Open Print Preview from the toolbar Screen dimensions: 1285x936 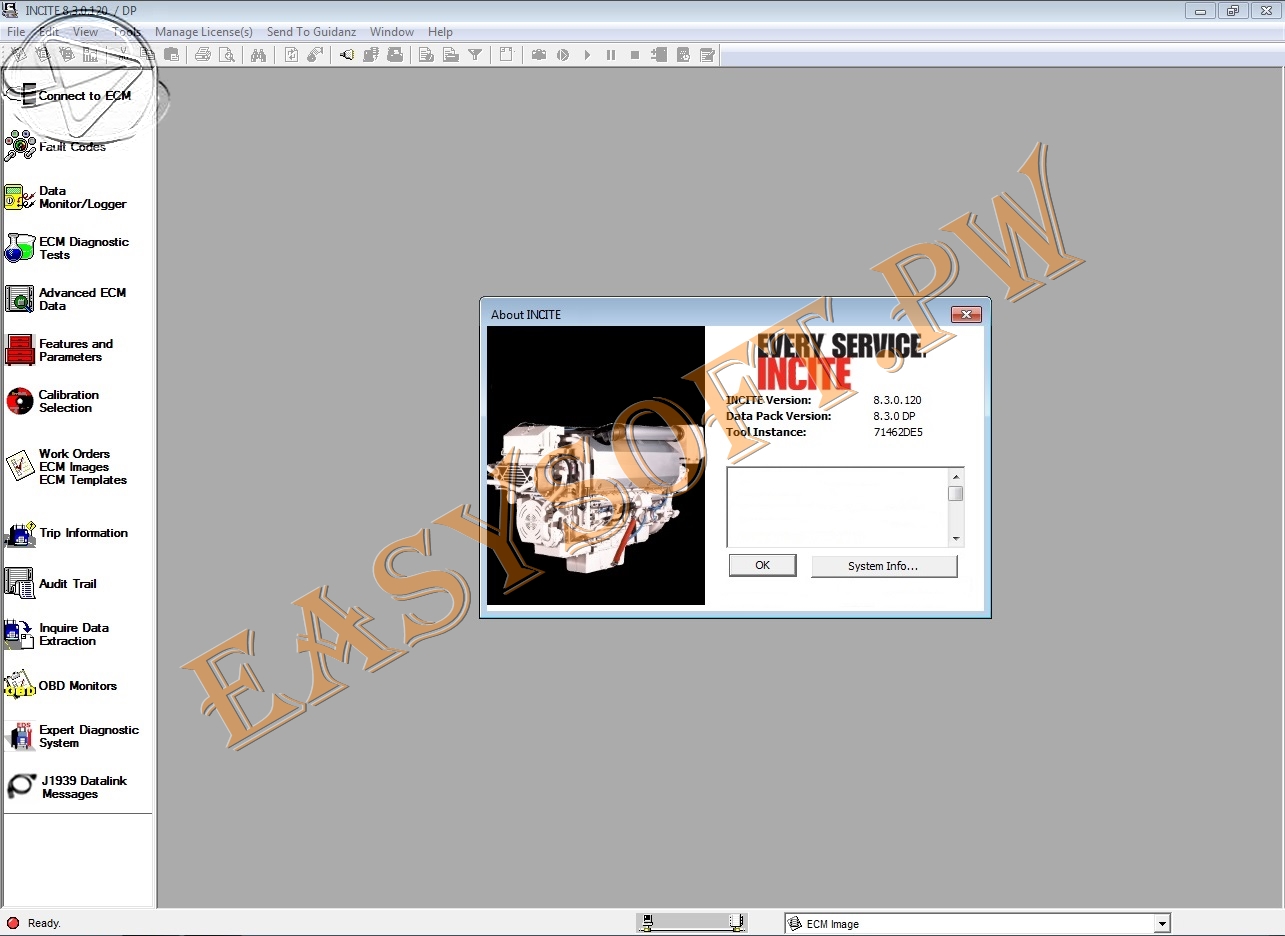point(227,55)
